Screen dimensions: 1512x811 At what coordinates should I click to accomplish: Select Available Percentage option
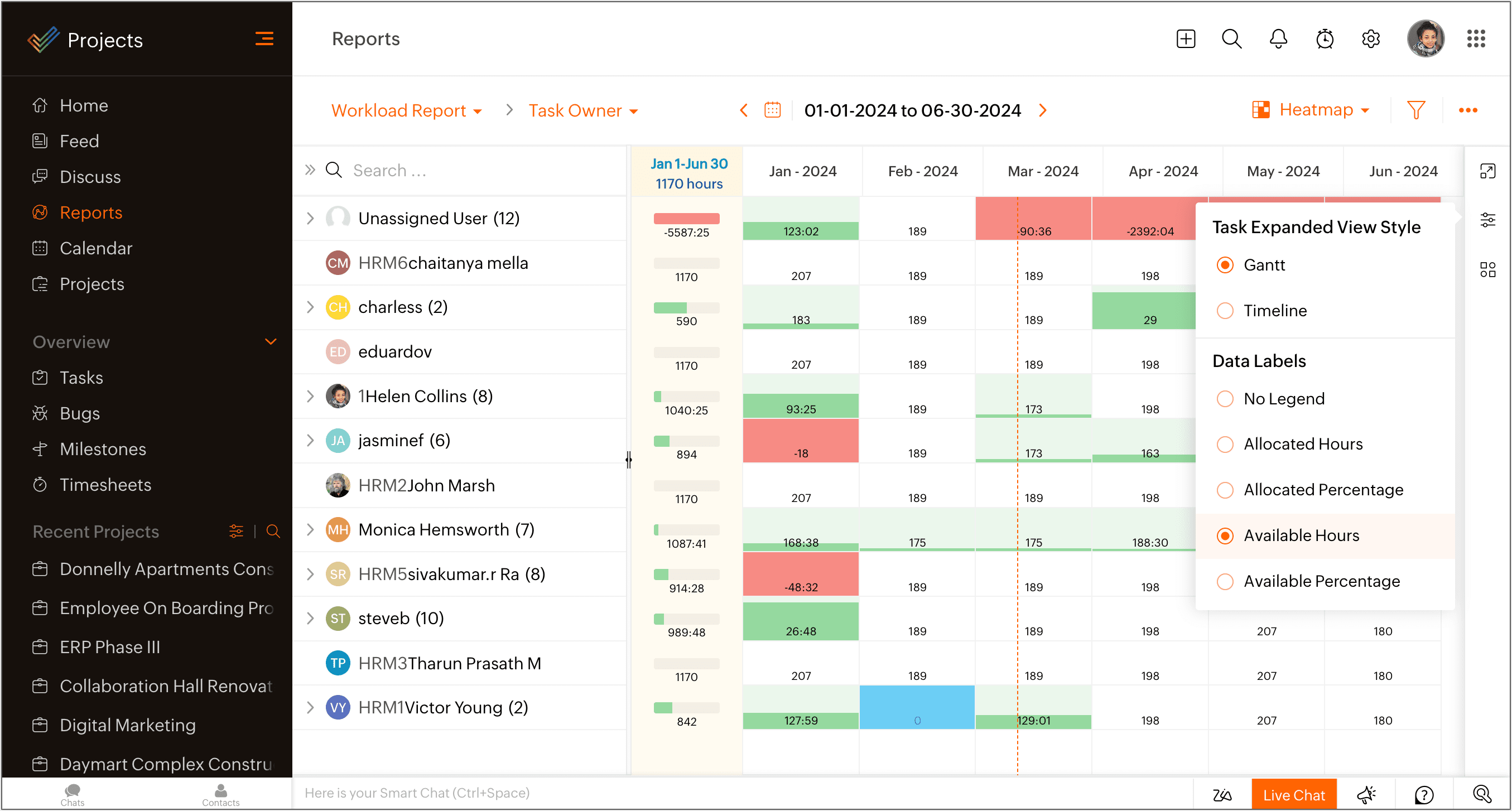pos(1225,581)
